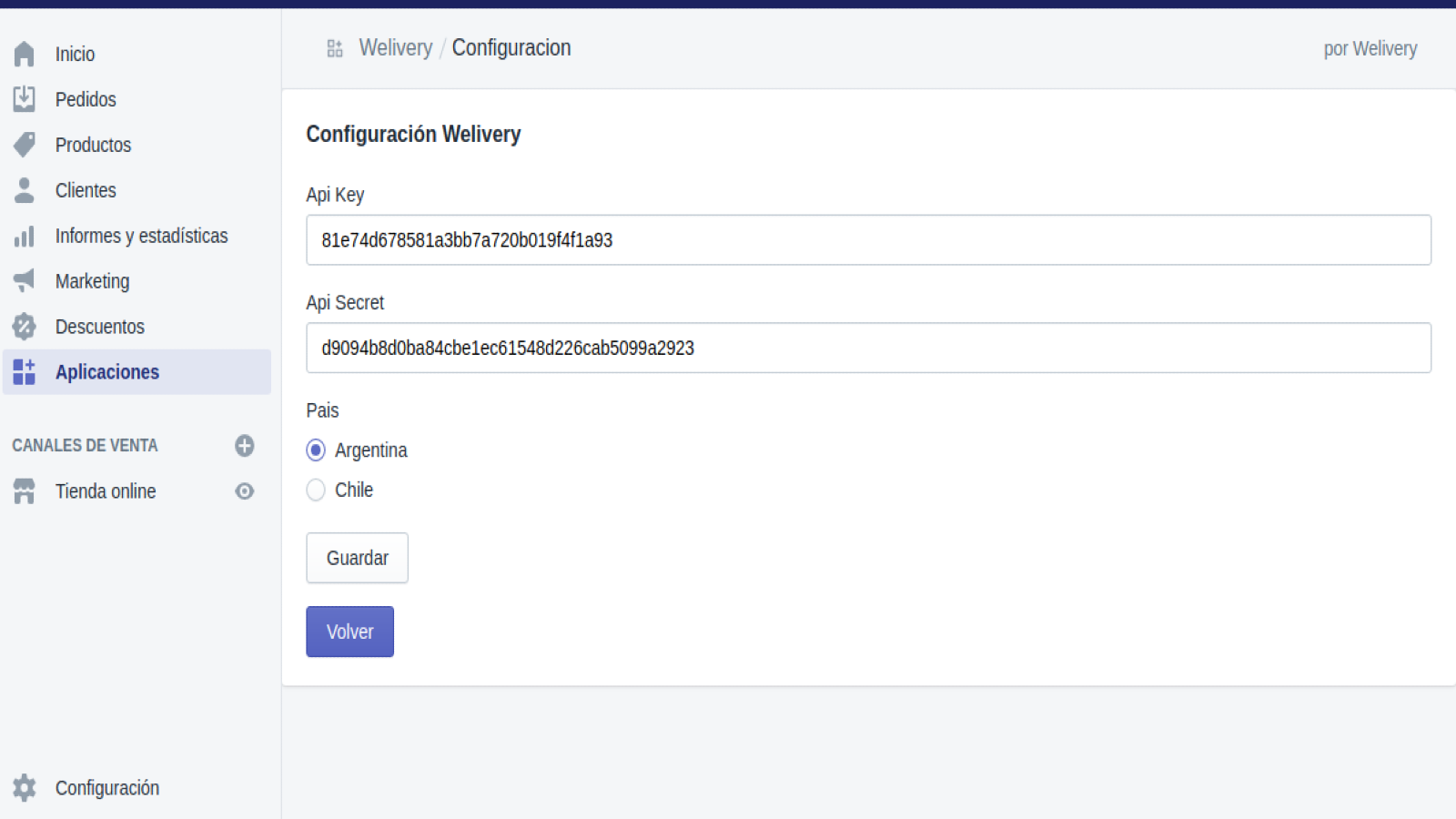Click the Configuración Welivery heading
The image size is (1456, 819).
413,134
